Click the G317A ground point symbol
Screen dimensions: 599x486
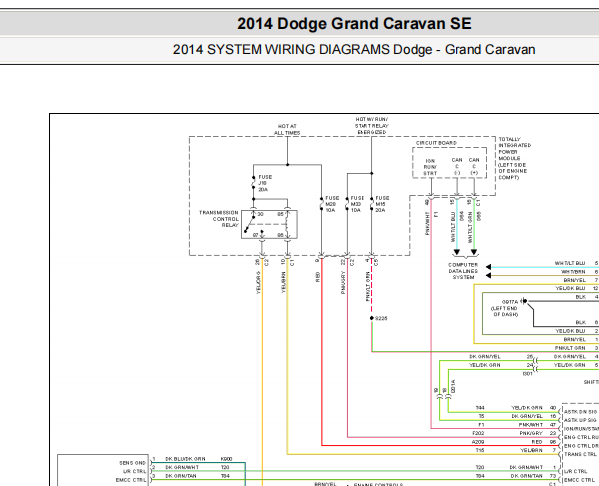coord(525,301)
